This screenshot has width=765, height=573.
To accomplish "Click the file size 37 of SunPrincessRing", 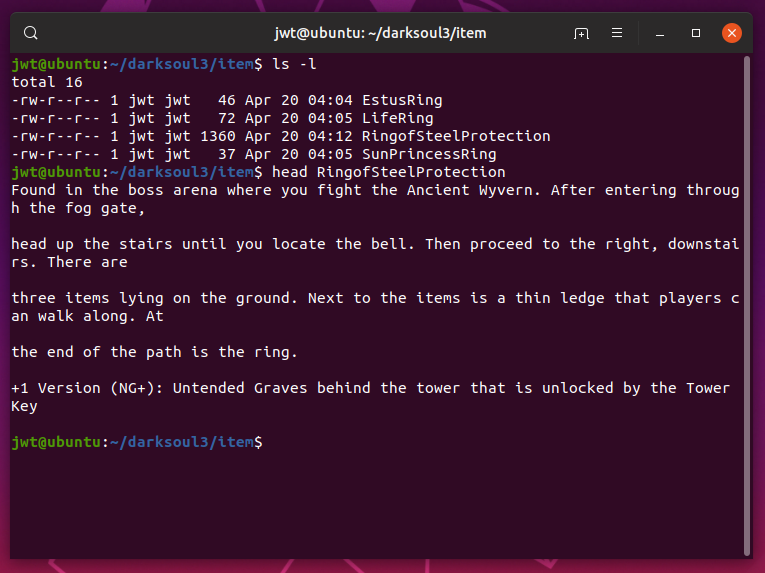I will coord(227,154).
